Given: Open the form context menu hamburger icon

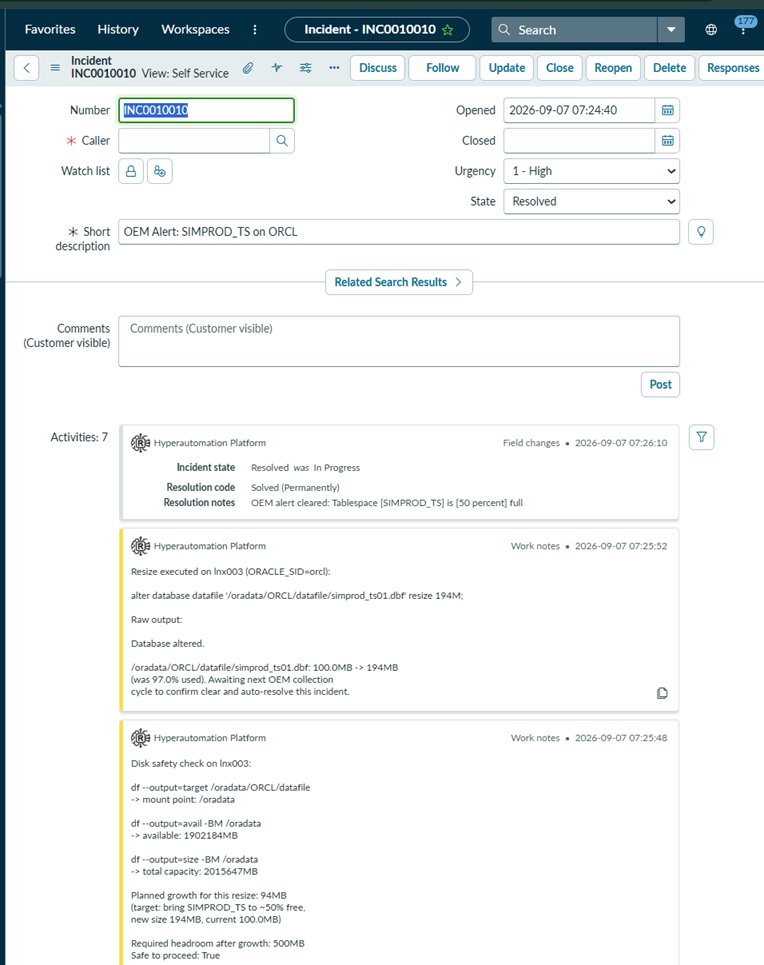Looking at the screenshot, I should [55, 68].
